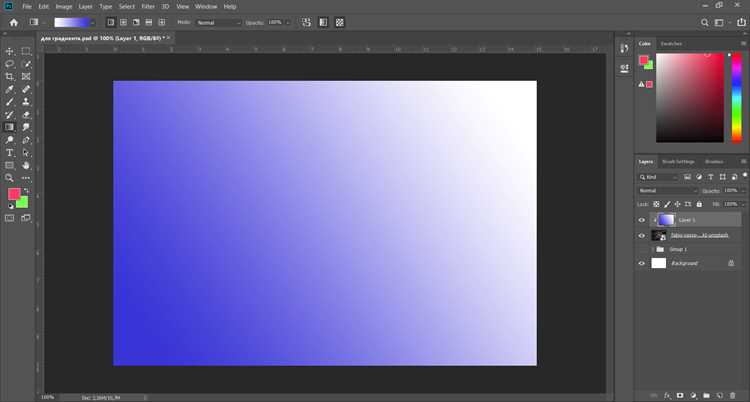Choose Radial gradient style
This screenshot has width=750, height=402.
(x=123, y=22)
